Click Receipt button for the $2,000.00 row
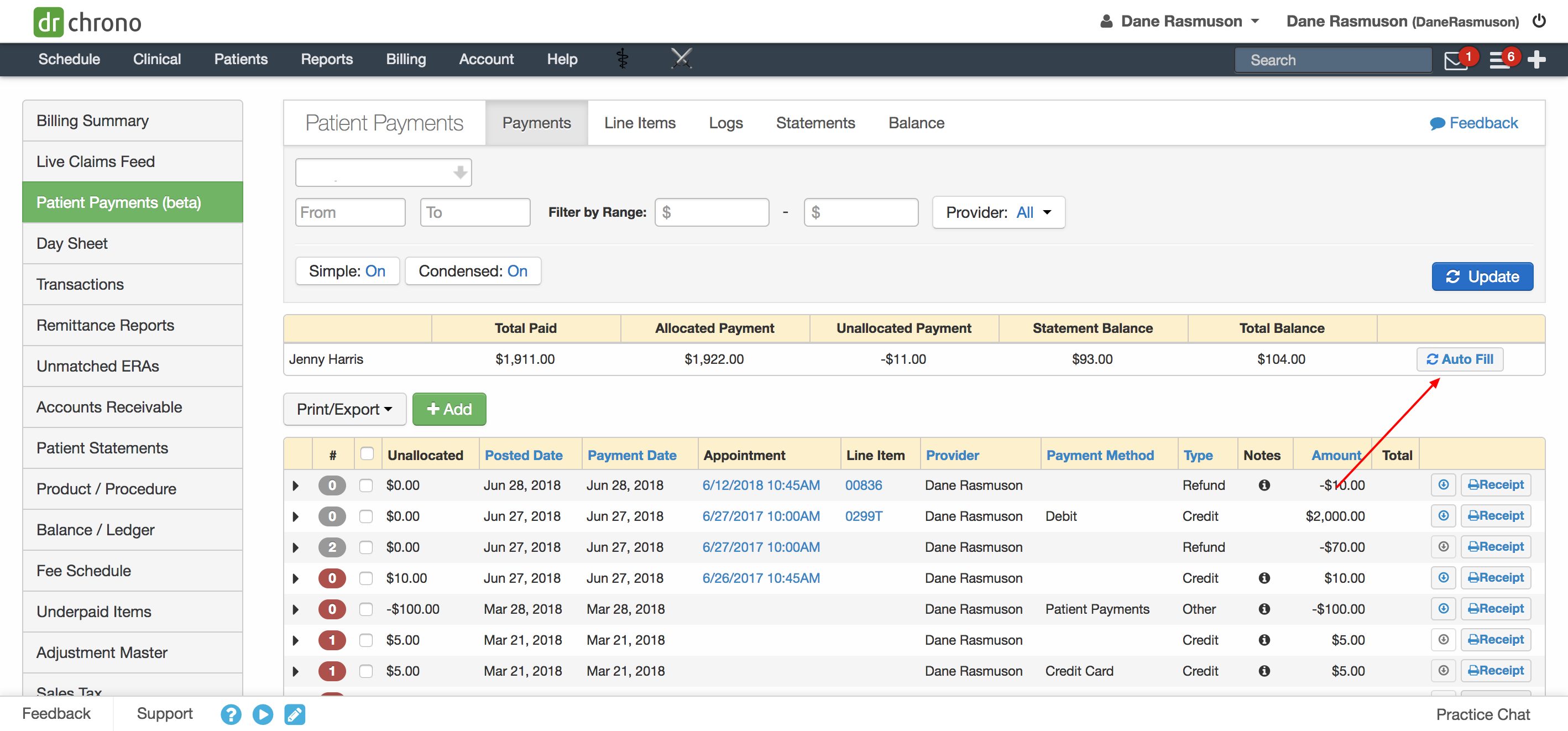The height and width of the screenshot is (731, 1568). (1496, 515)
